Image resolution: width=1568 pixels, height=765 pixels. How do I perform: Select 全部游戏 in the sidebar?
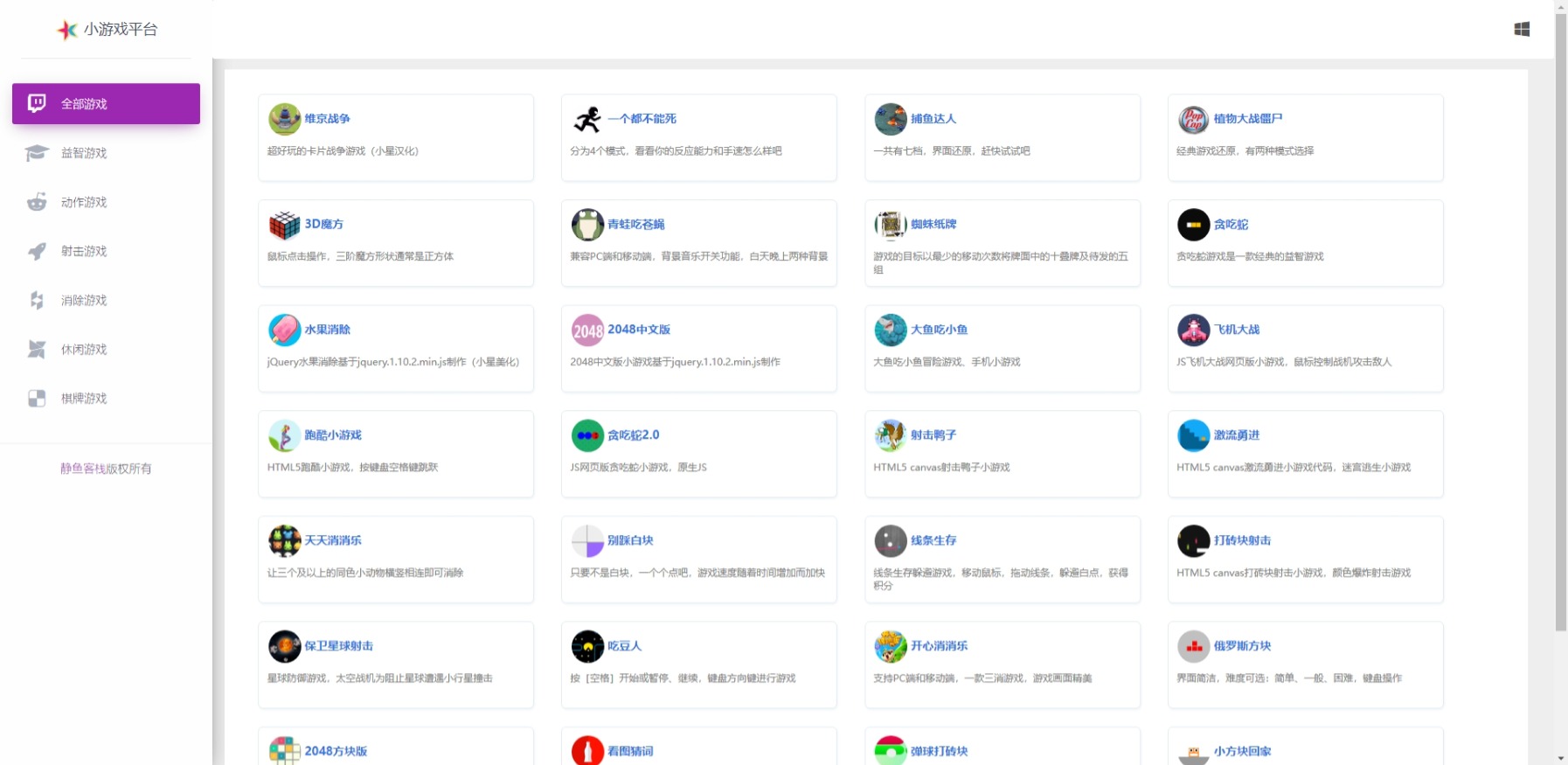[106, 104]
